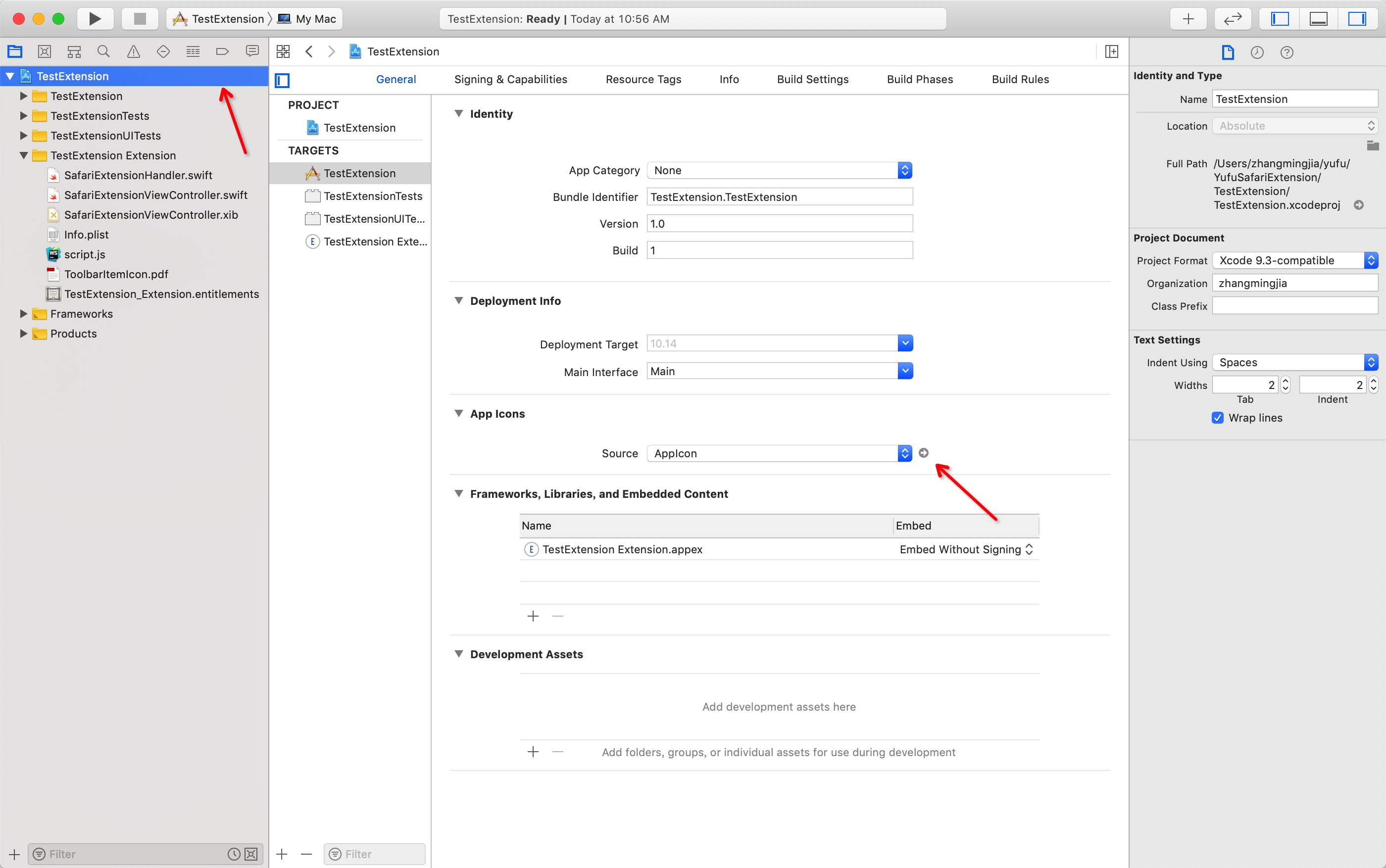The height and width of the screenshot is (868, 1386).
Task: Open the Signing & Capabilities tab
Action: coord(510,79)
